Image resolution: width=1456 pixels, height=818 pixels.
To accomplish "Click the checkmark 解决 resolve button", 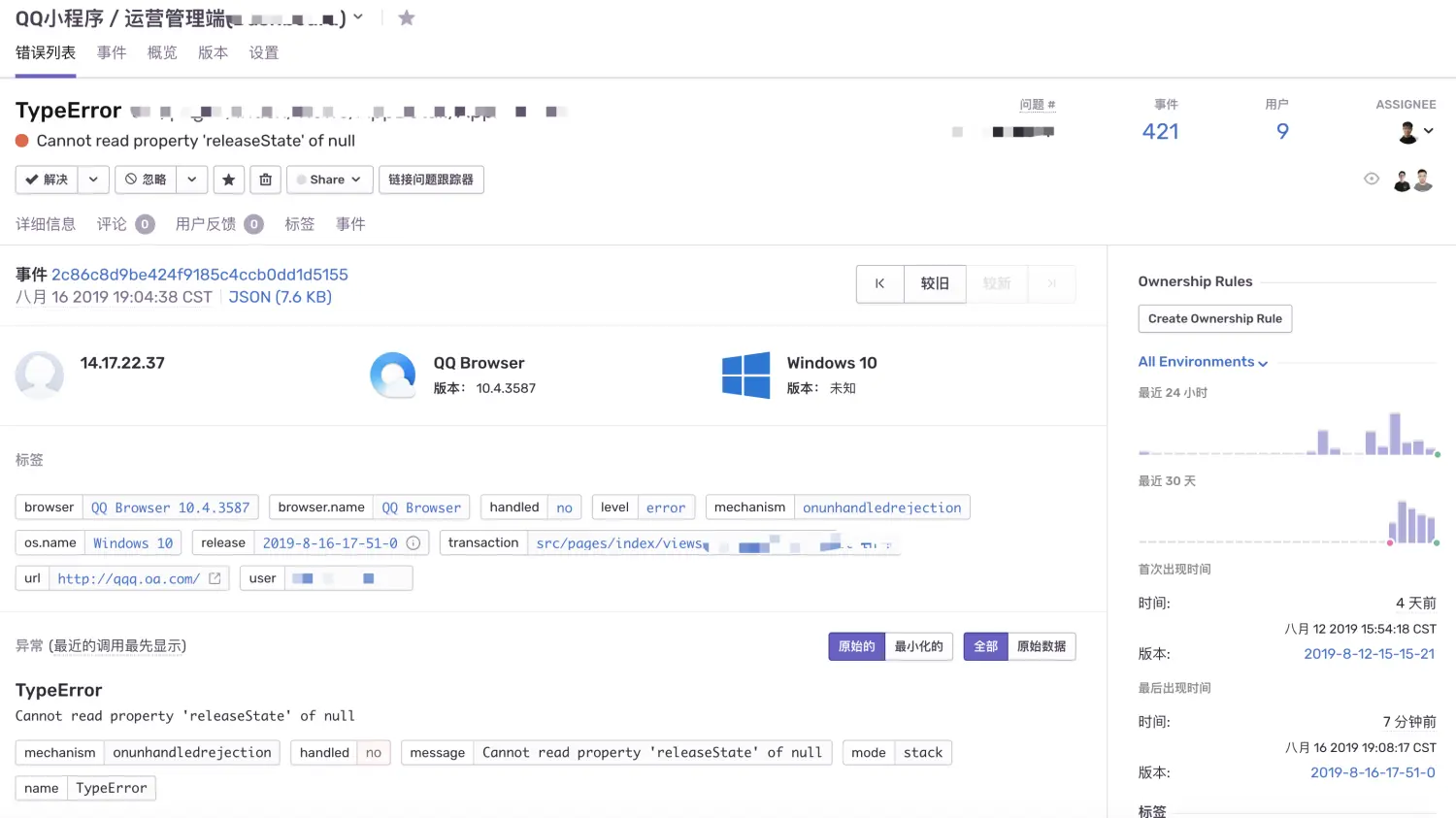I will click(47, 180).
